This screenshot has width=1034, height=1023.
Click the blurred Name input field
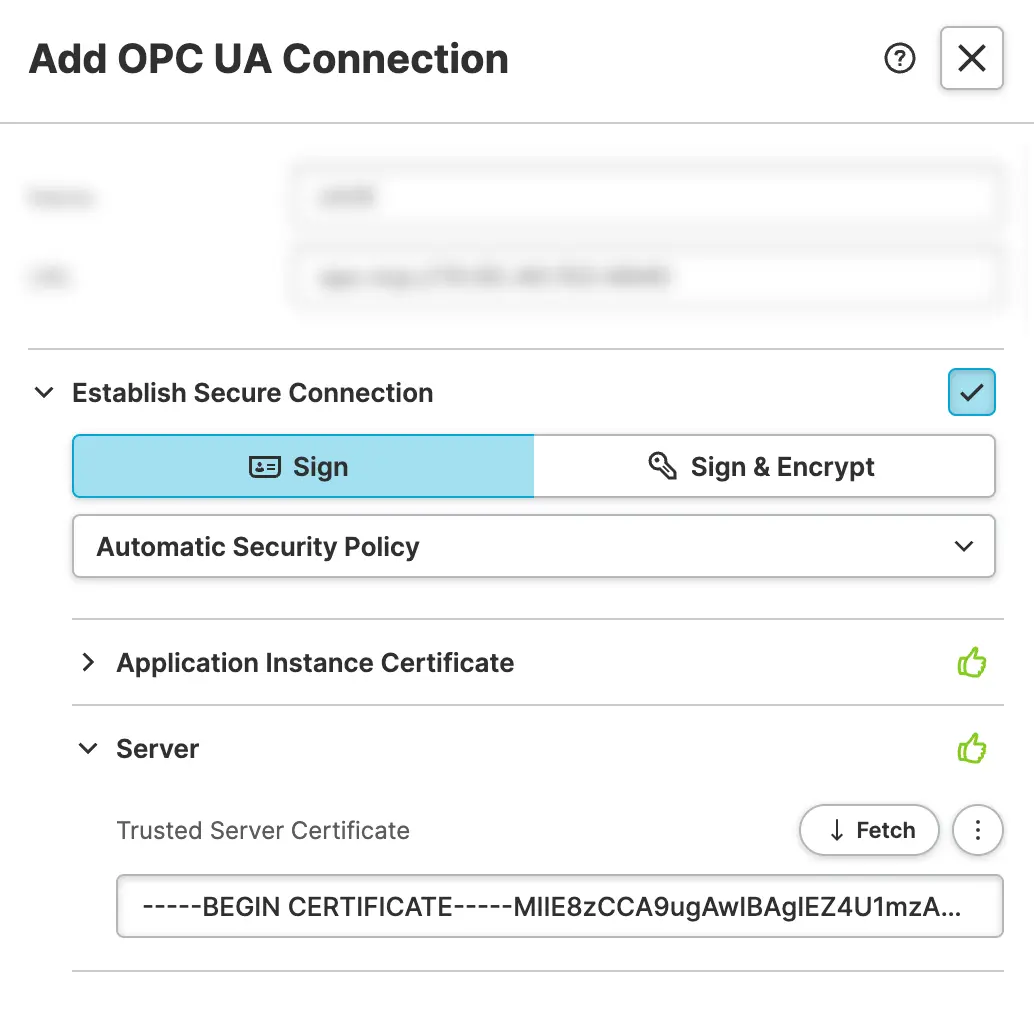645,198
